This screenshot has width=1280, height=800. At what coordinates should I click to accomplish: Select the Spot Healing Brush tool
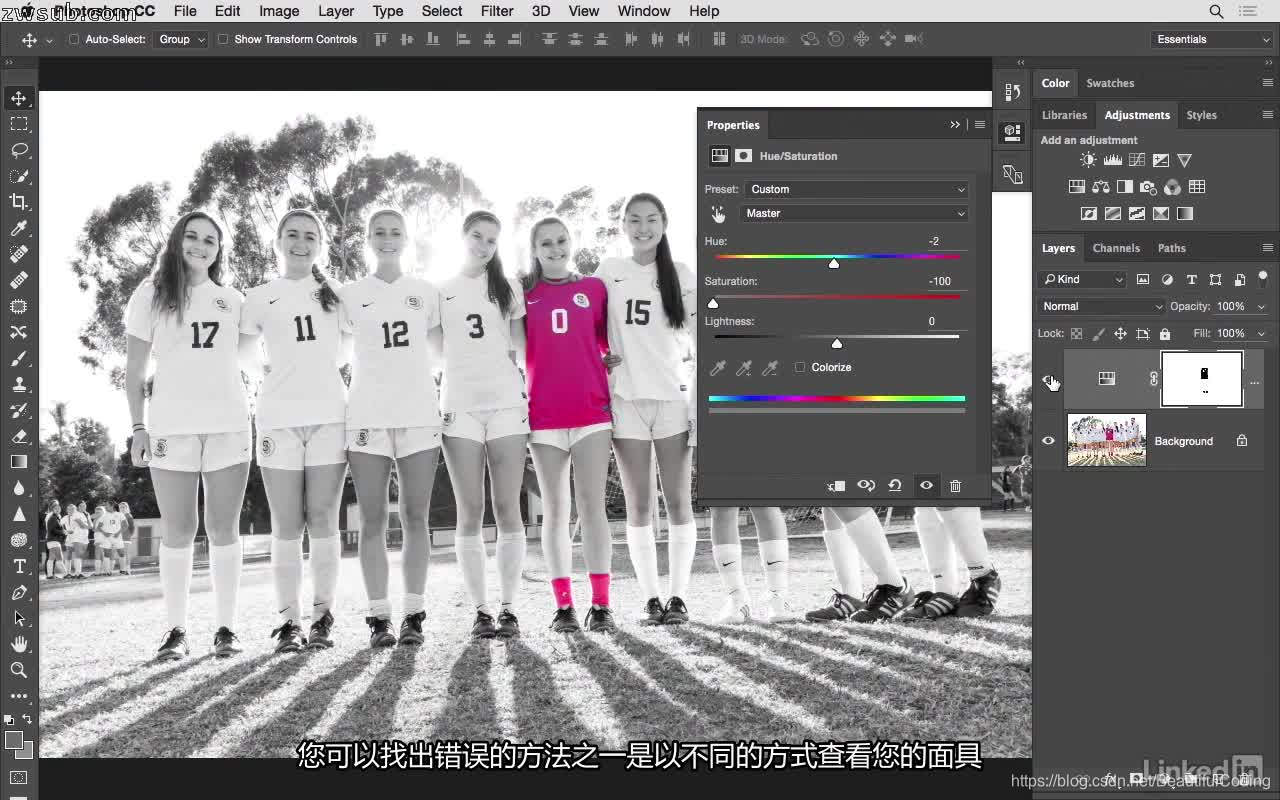pos(19,254)
